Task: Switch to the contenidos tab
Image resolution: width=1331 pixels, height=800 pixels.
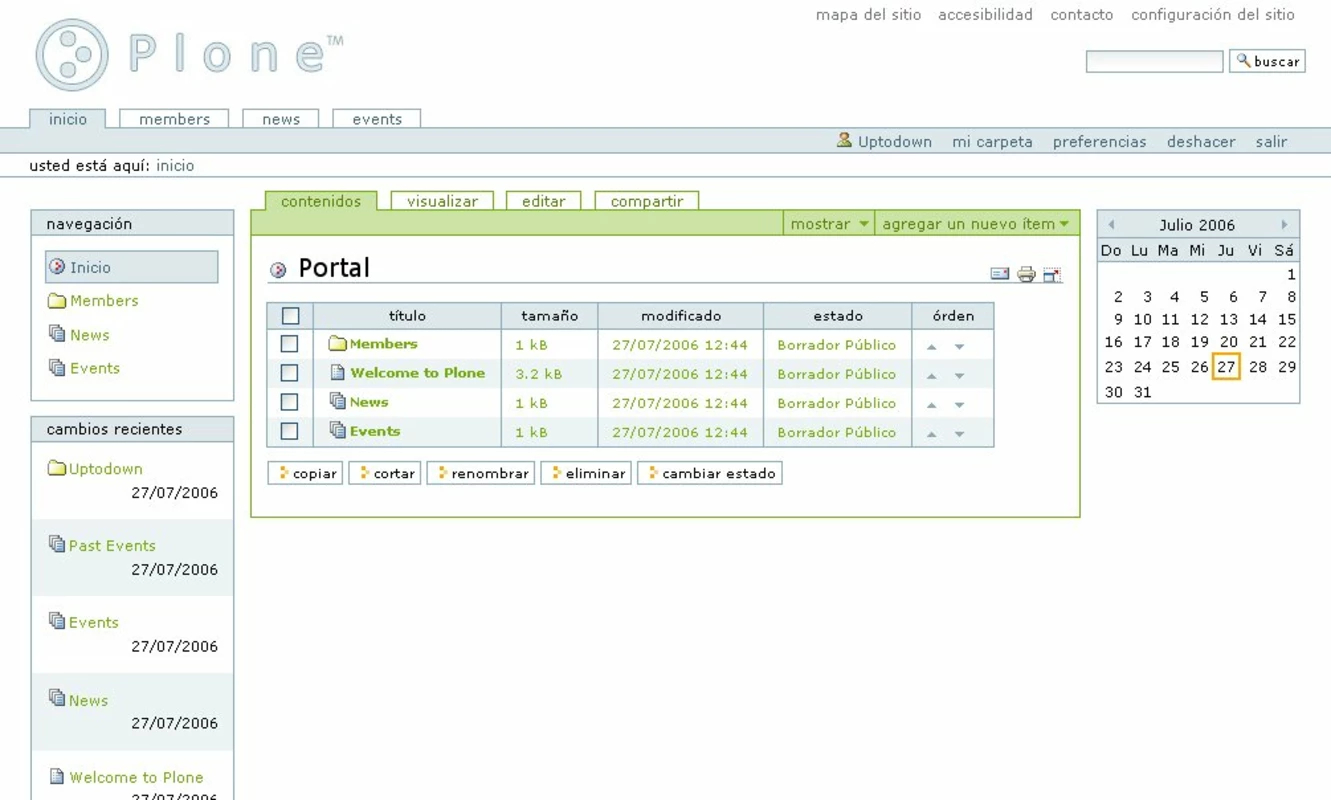Action: click(x=321, y=201)
